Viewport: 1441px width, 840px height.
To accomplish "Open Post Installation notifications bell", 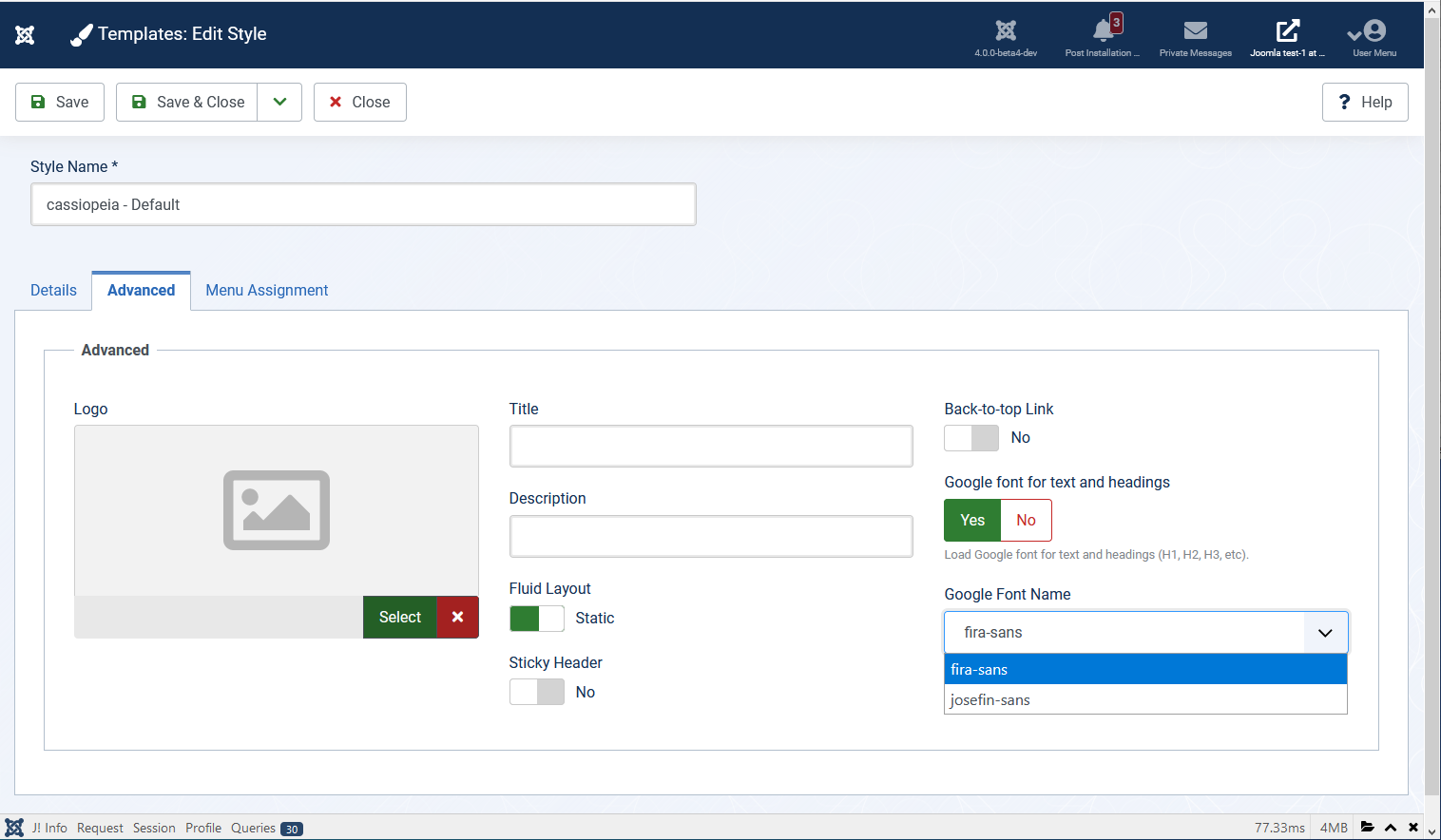I will [1102, 37].
